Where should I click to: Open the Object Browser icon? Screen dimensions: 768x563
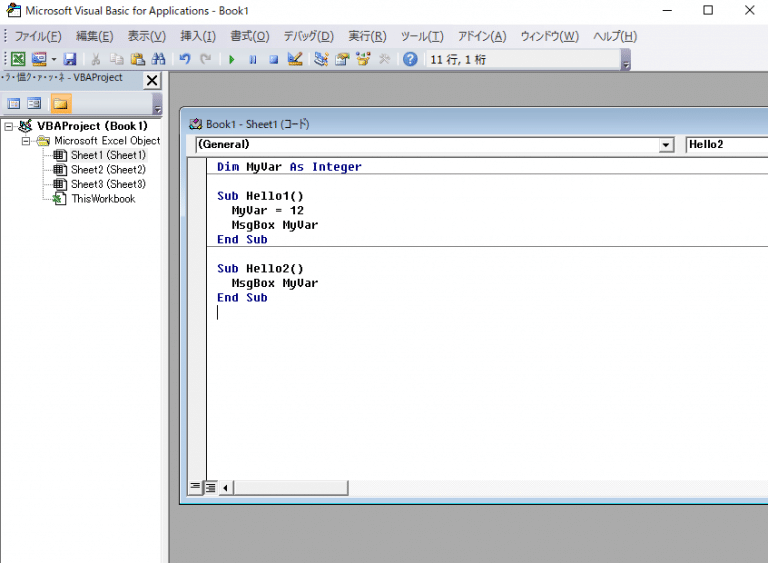click(x=363, y=59)
